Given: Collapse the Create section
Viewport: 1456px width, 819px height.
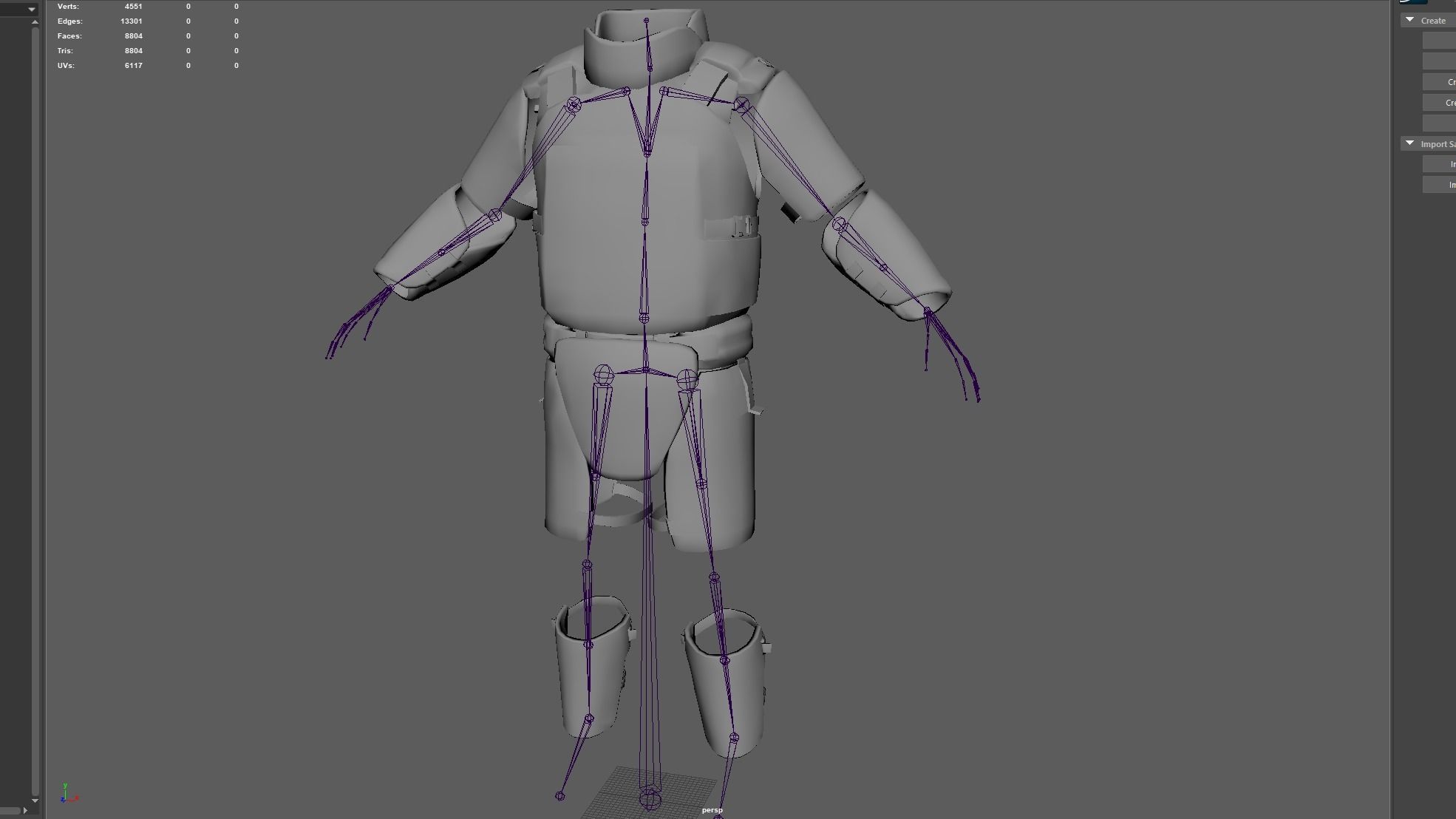Looking at the screenshot, I should pos(1410,20).
